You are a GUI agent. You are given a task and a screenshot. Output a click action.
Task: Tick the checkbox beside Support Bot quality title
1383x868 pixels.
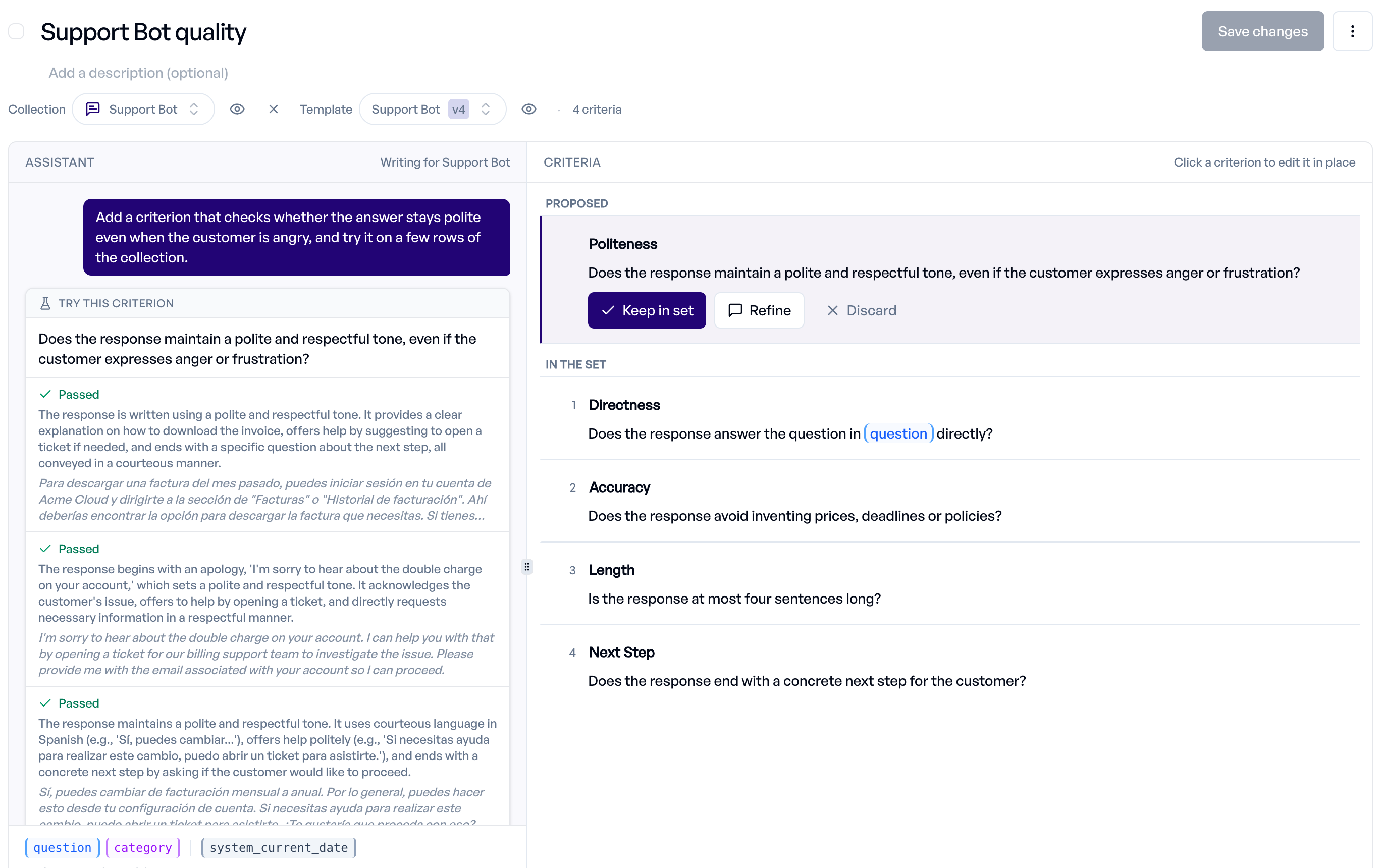pos(16,32)
